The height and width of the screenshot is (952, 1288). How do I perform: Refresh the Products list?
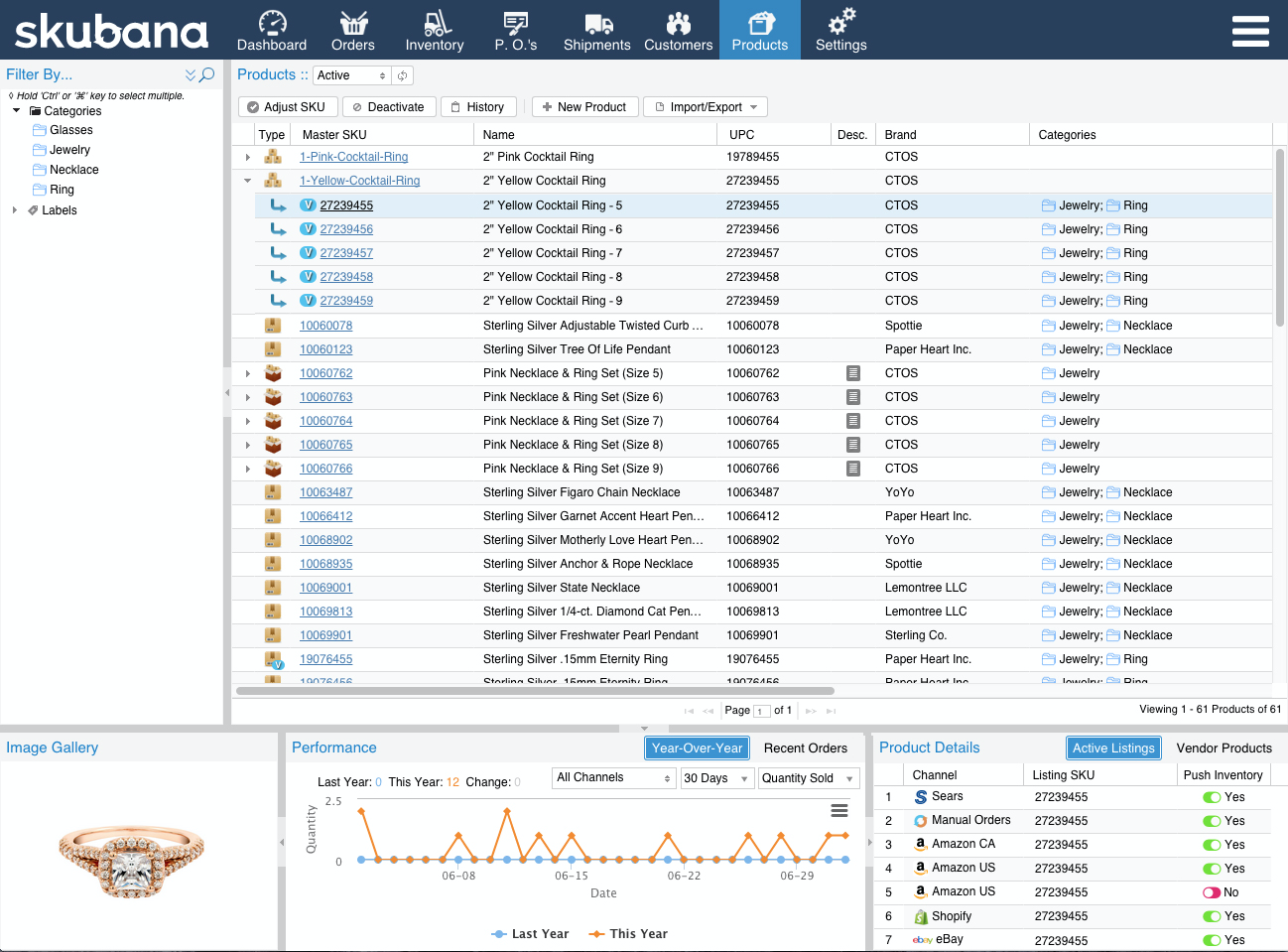[402, 75]
